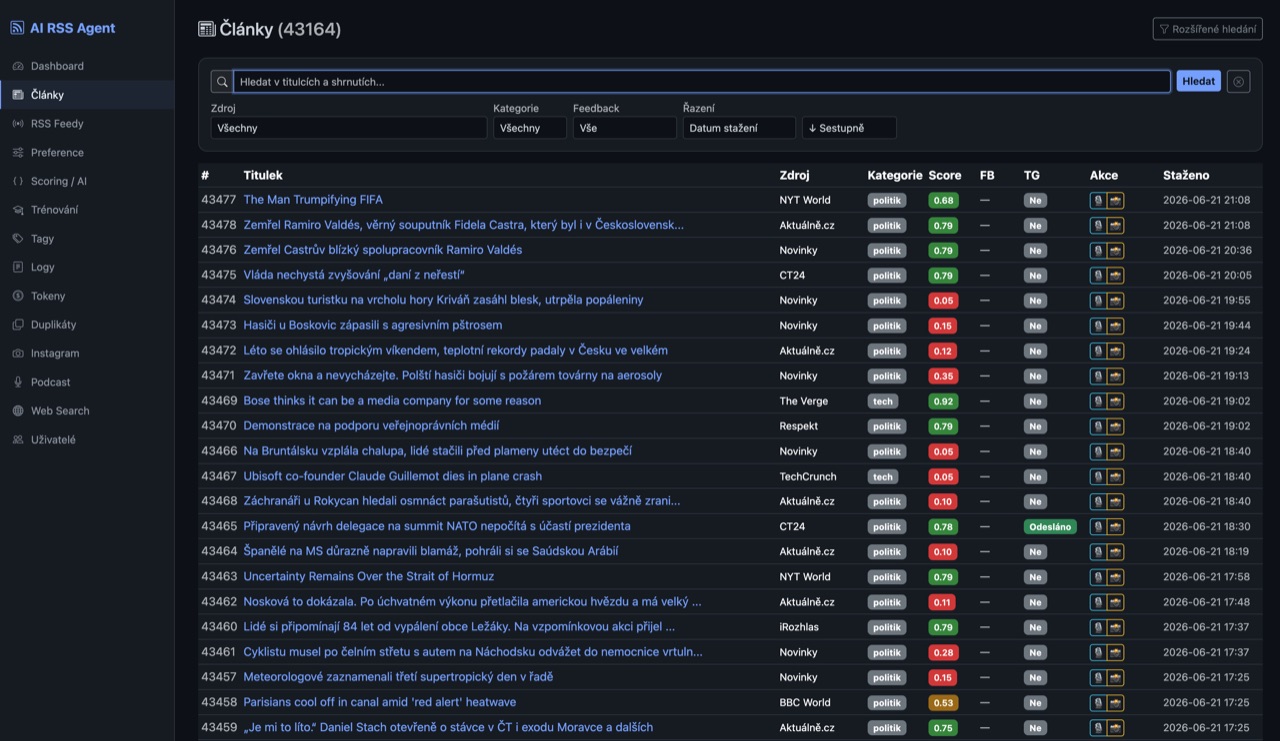The image size is (1280, 741).
Task: Click the tech badge on Ubisoft article row
Action: coord(883,477)
